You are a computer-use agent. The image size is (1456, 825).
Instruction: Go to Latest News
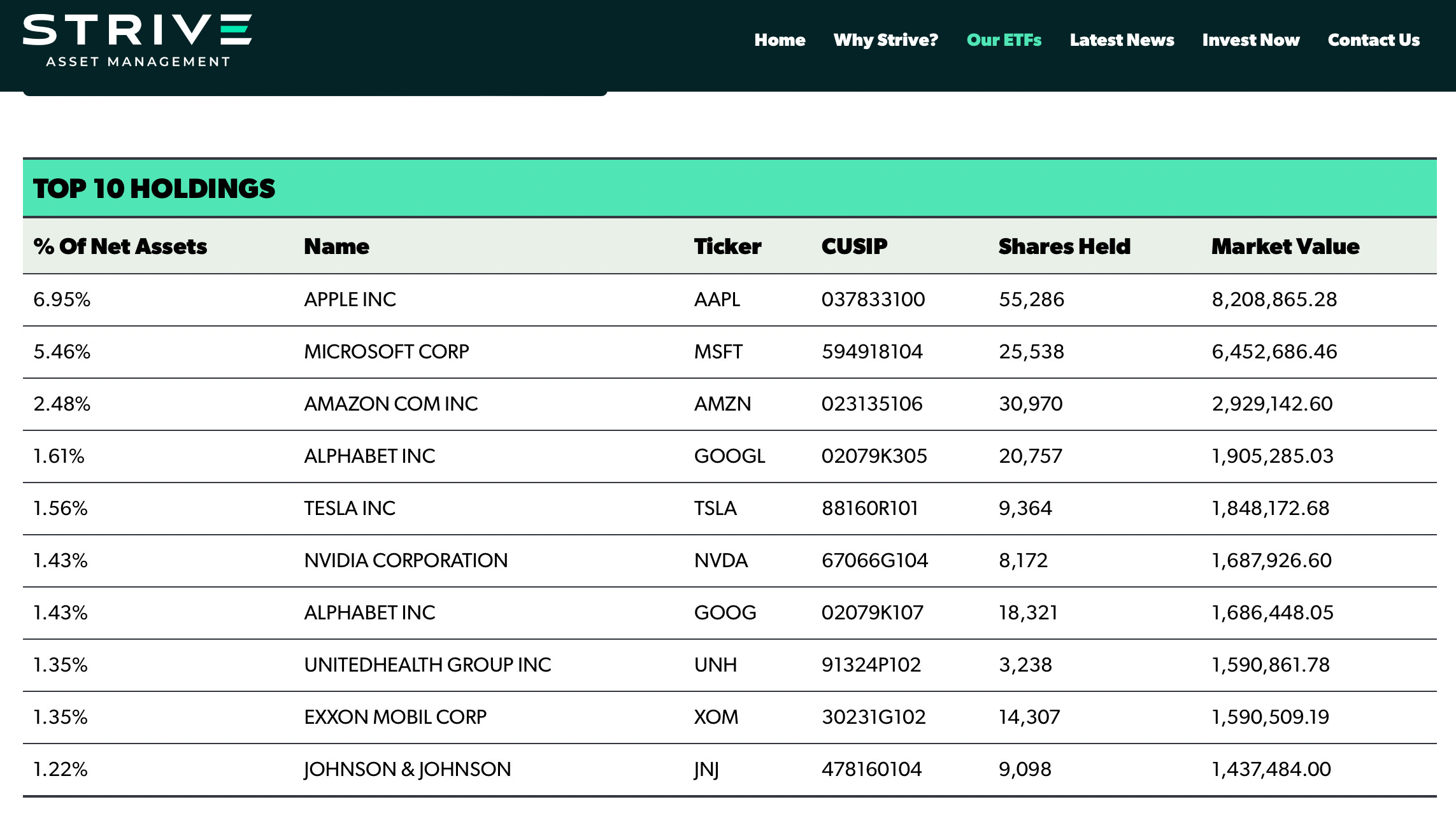click(1122, 40)
